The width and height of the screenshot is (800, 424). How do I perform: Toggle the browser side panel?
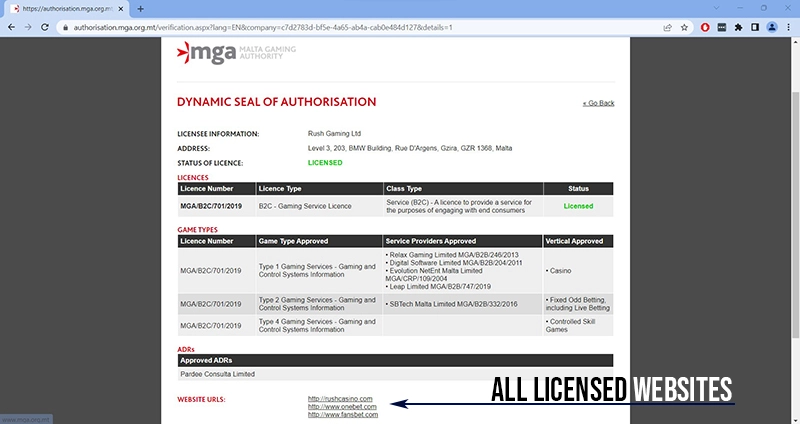[755, 28]
